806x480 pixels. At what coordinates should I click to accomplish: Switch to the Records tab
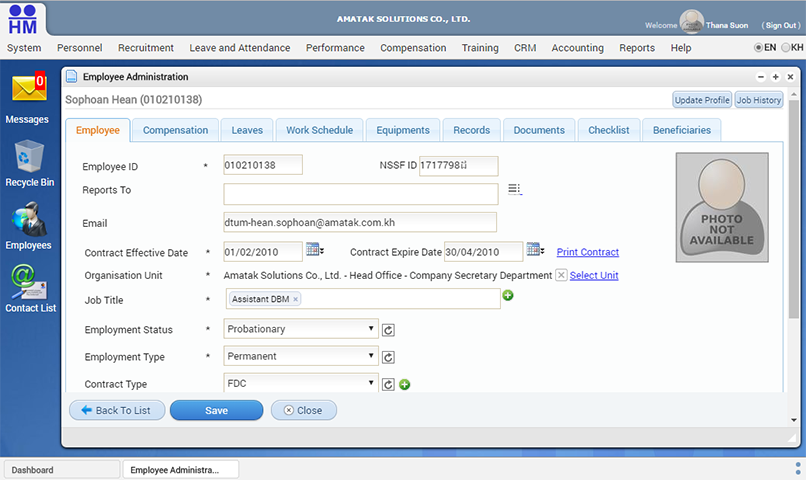pos(471,130)
